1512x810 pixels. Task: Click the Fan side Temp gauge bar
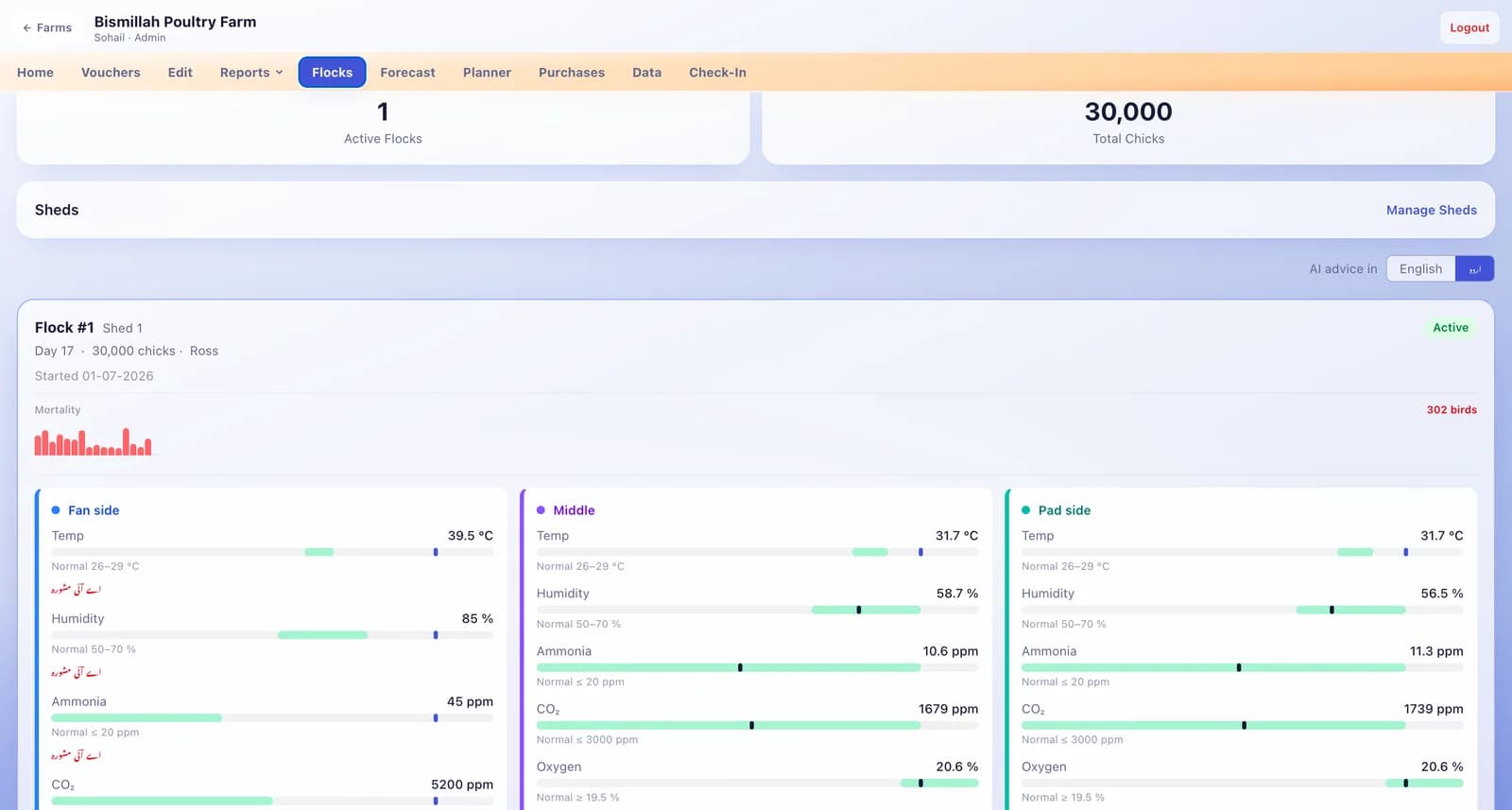pos(272,552)
